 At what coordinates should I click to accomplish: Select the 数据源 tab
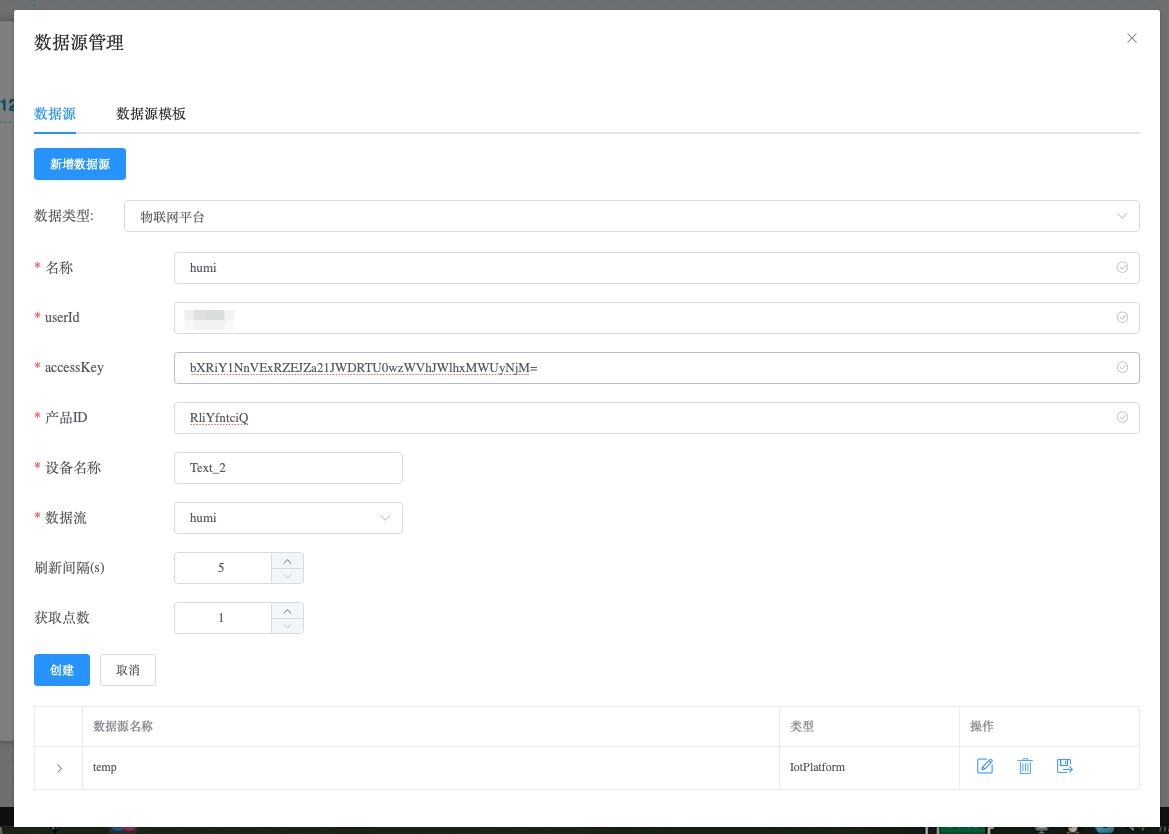[55, 114]
